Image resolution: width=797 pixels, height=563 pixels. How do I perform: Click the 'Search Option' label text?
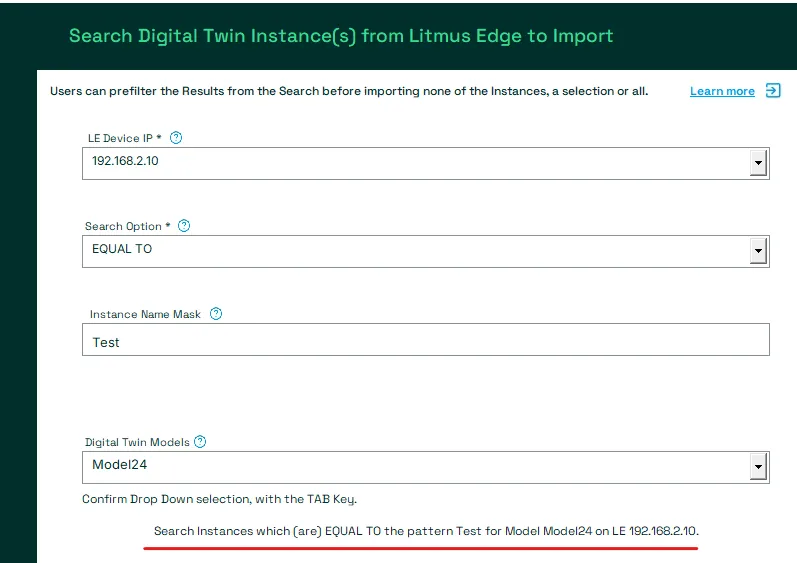pos(127,226)
